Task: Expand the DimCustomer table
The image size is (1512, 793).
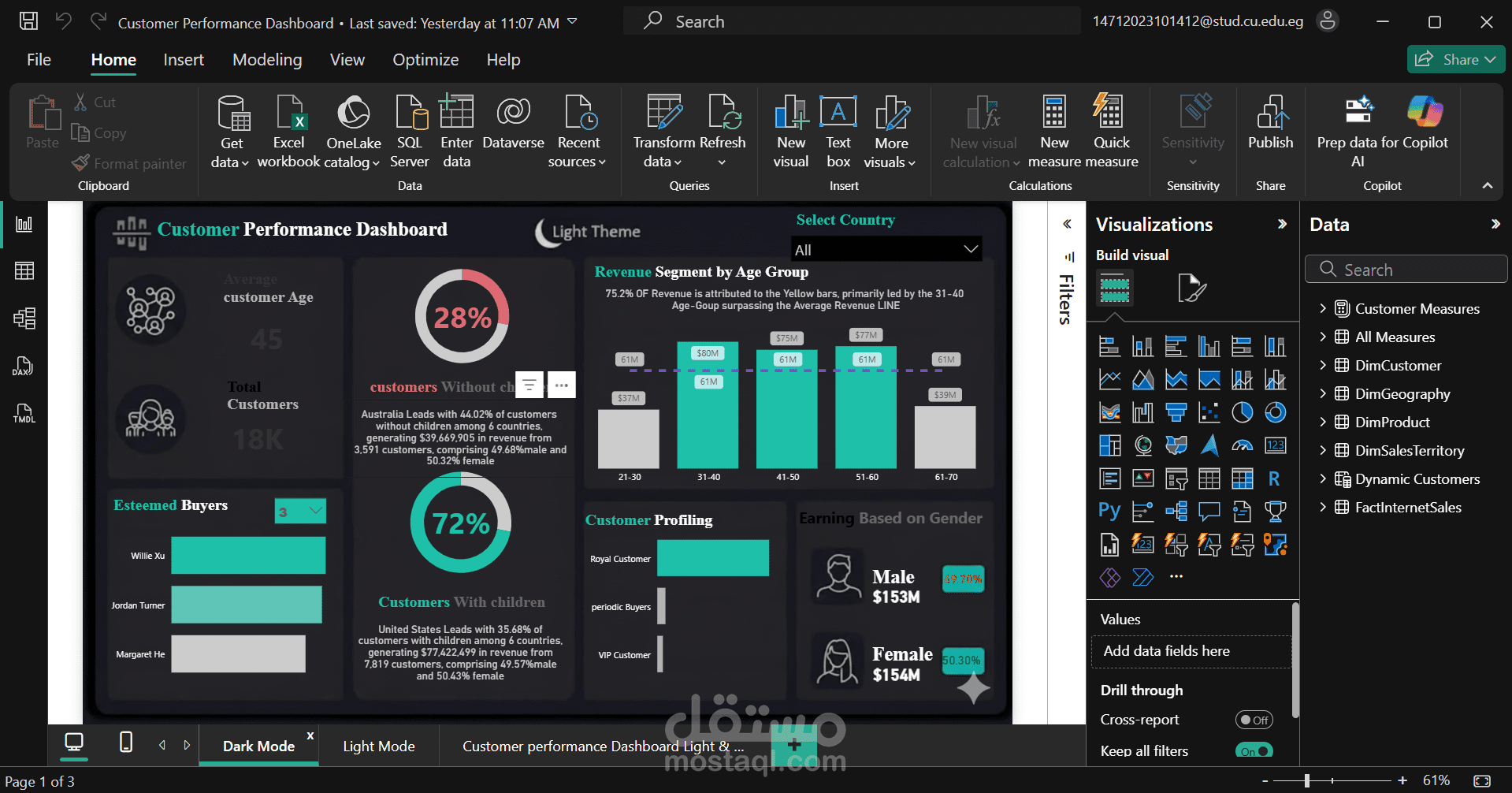Action: coord(1323,365)
